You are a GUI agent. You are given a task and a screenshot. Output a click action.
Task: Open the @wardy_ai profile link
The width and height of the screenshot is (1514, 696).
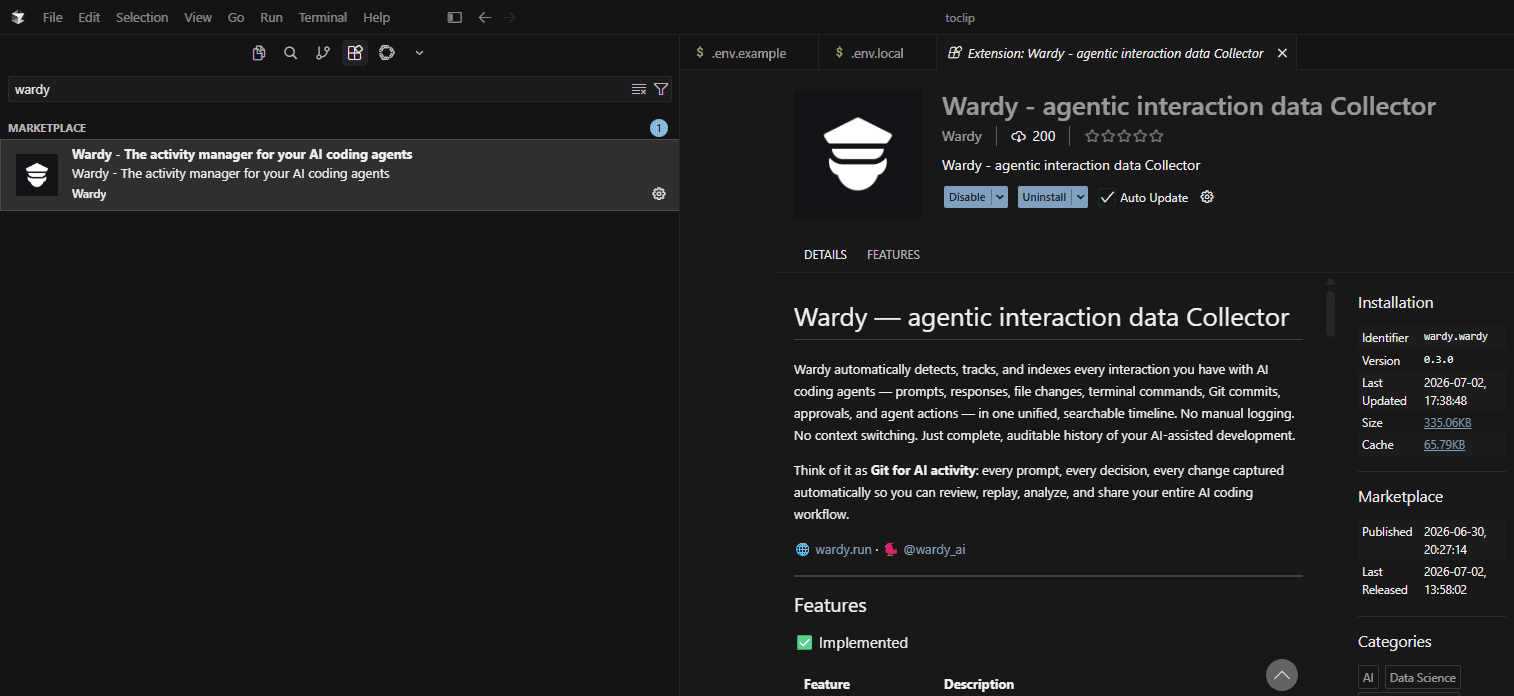(x=934, y=549)
